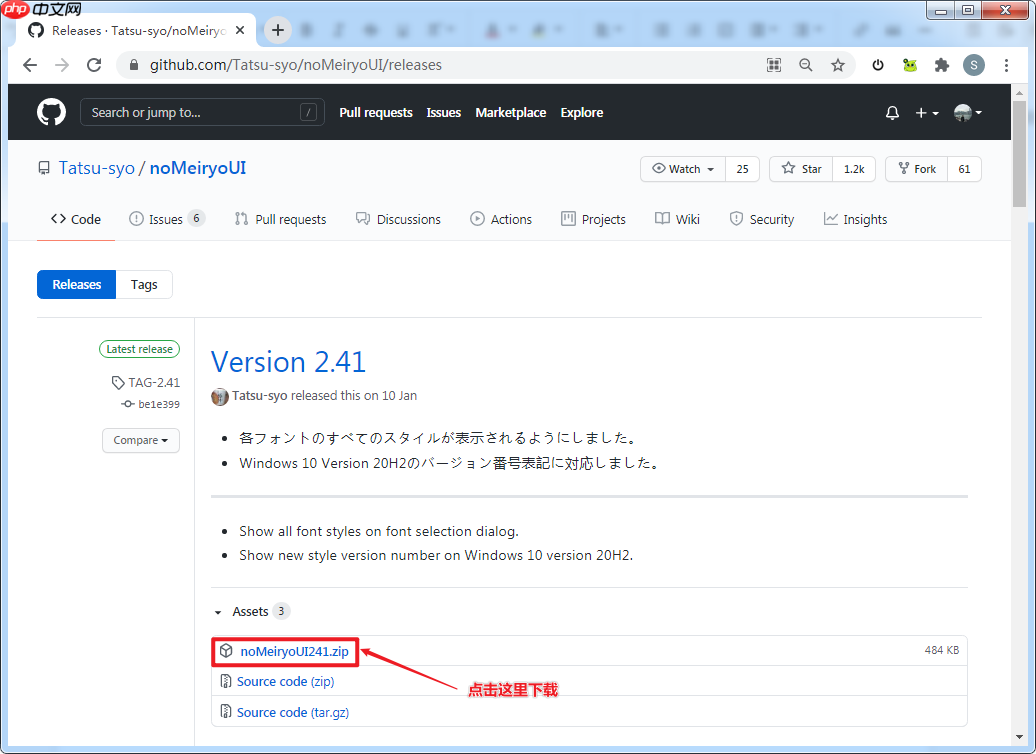Click your profile avatar icon
The width and height of the screenshot is (1036, 754).
coord(973,64)
